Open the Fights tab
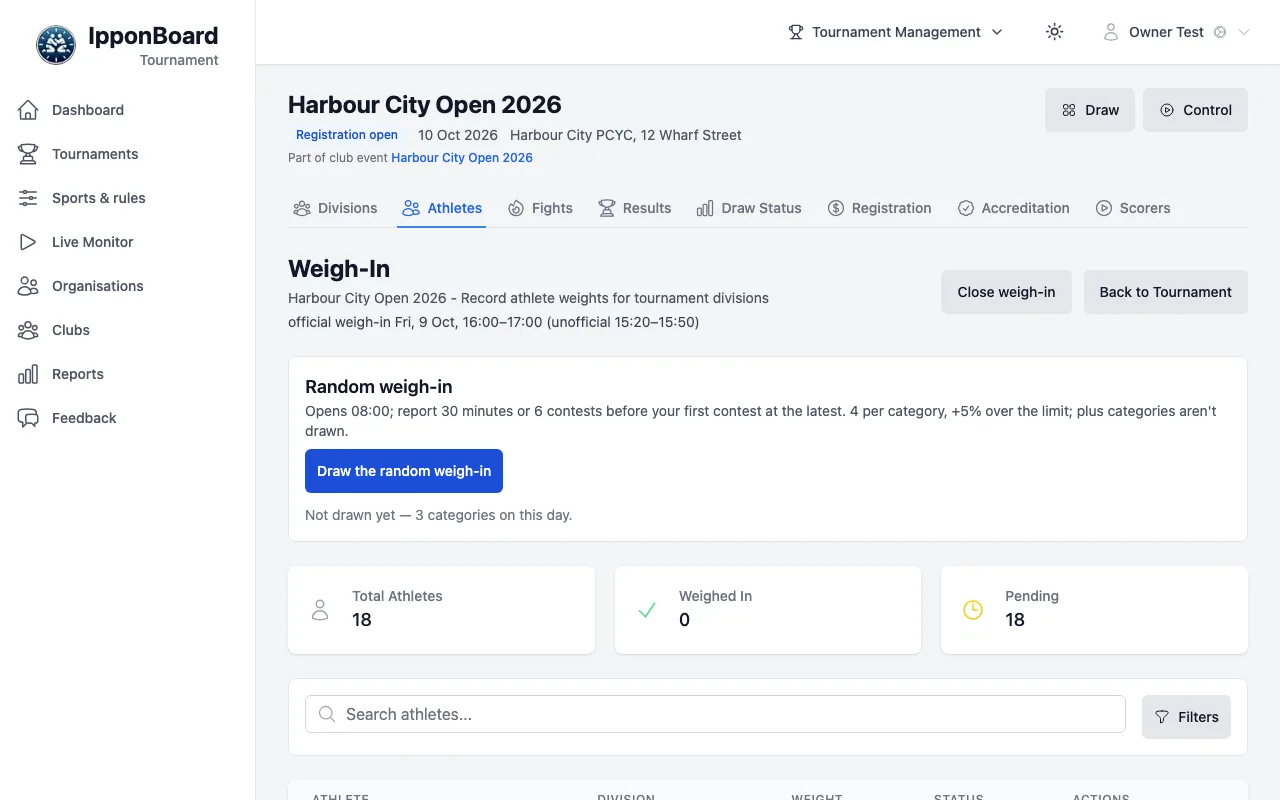This screenshot has height=800, width=1280. (x=540, y=208)
